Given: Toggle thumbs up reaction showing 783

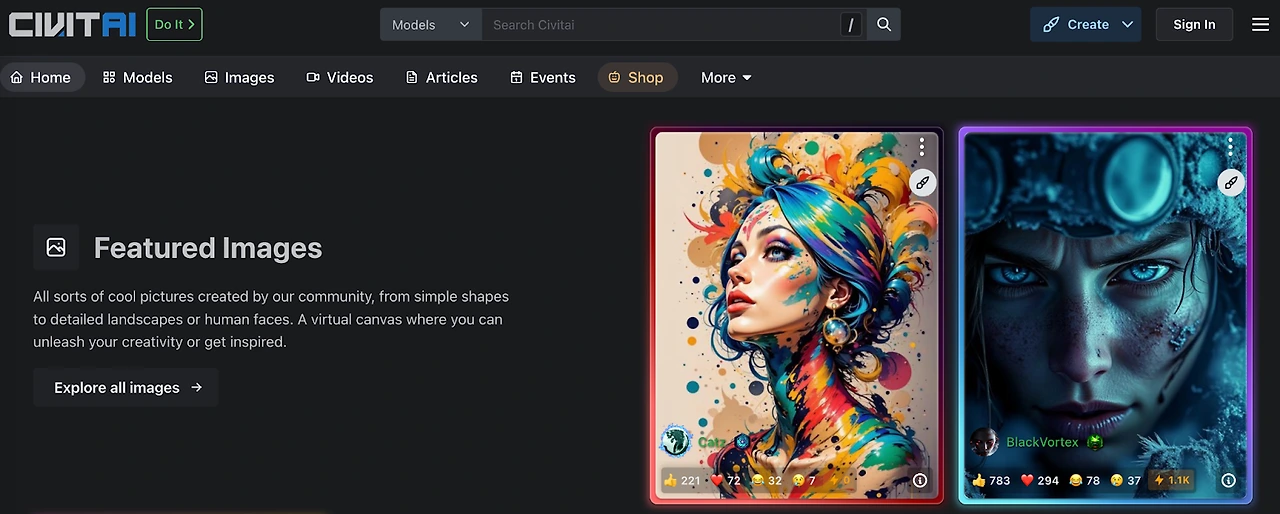Looking at the screenshot, I should coord(991,480).
